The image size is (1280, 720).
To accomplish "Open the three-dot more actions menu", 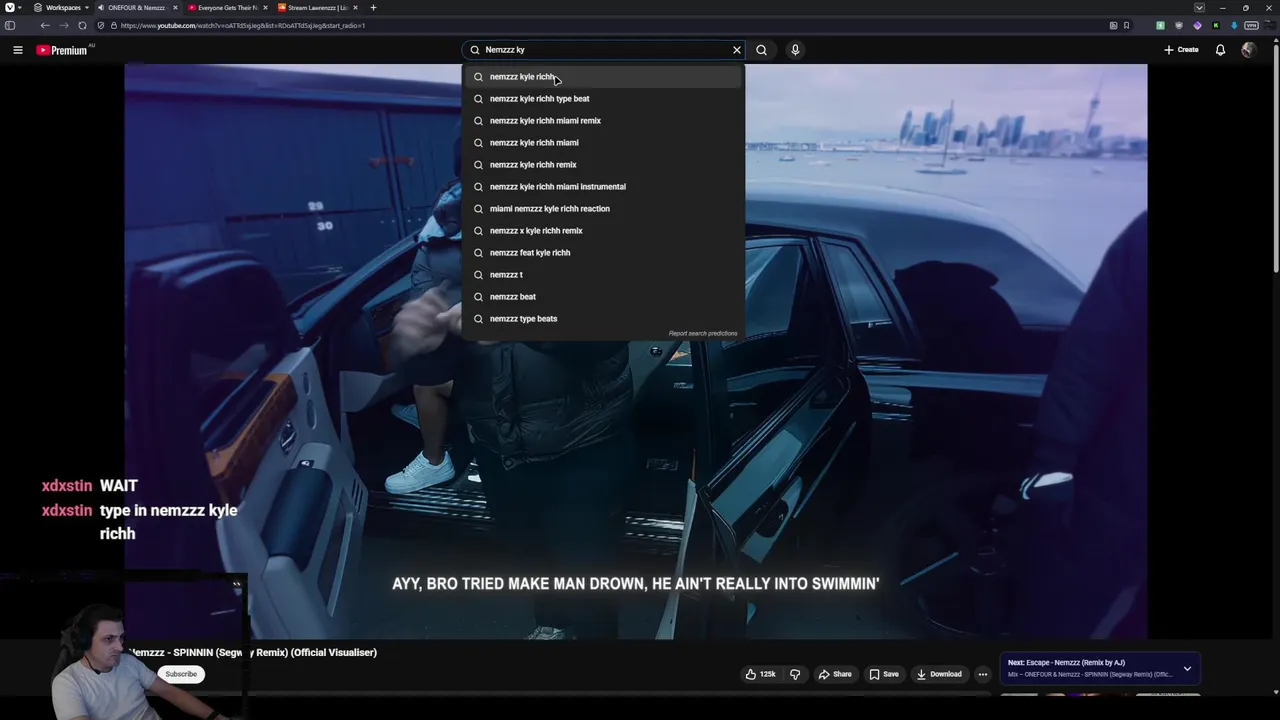I will click(x=982, y=674).
